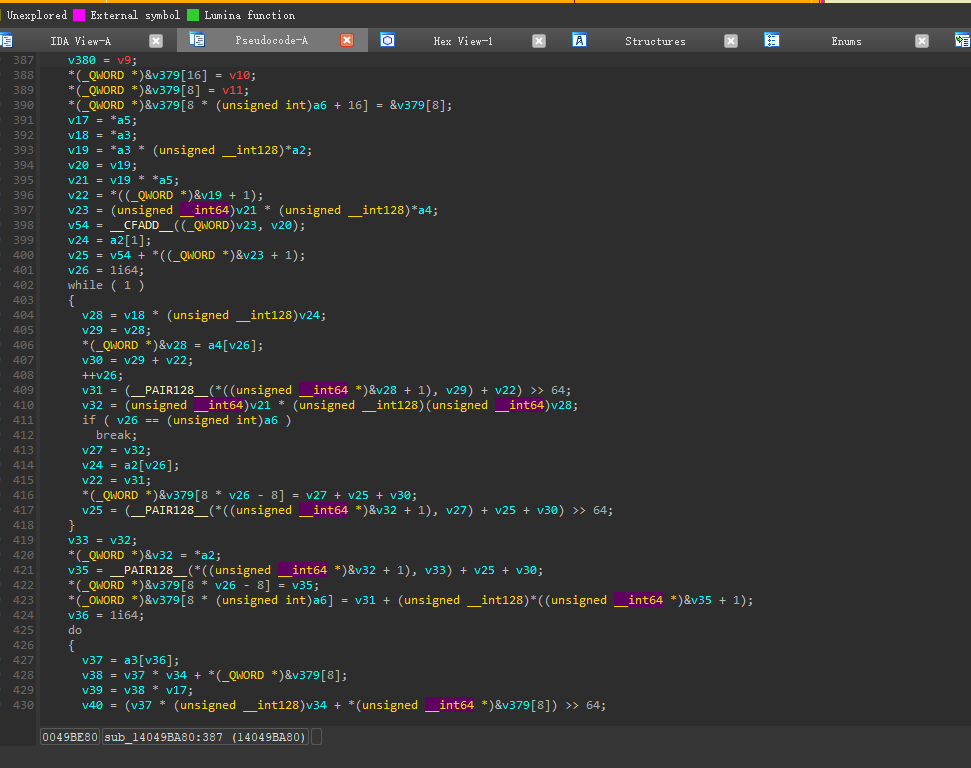Click the magenta External symbol legend swatch
The height and width of the screenshot is (768, 971).
[x=79, y=15]
